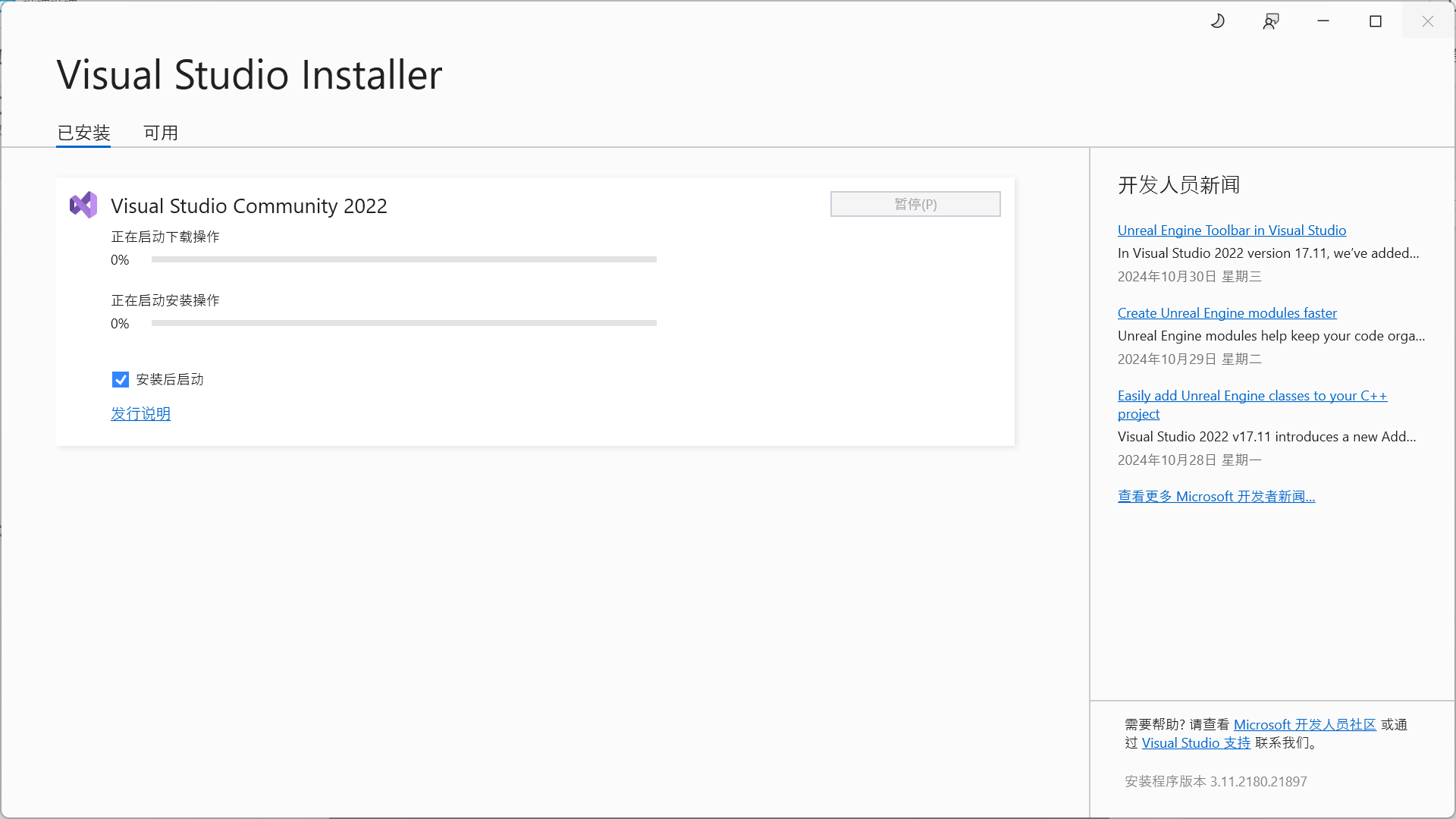Uncheck the 安装后启动 checkbox
1456x819 pixels.
coord(120,380)
